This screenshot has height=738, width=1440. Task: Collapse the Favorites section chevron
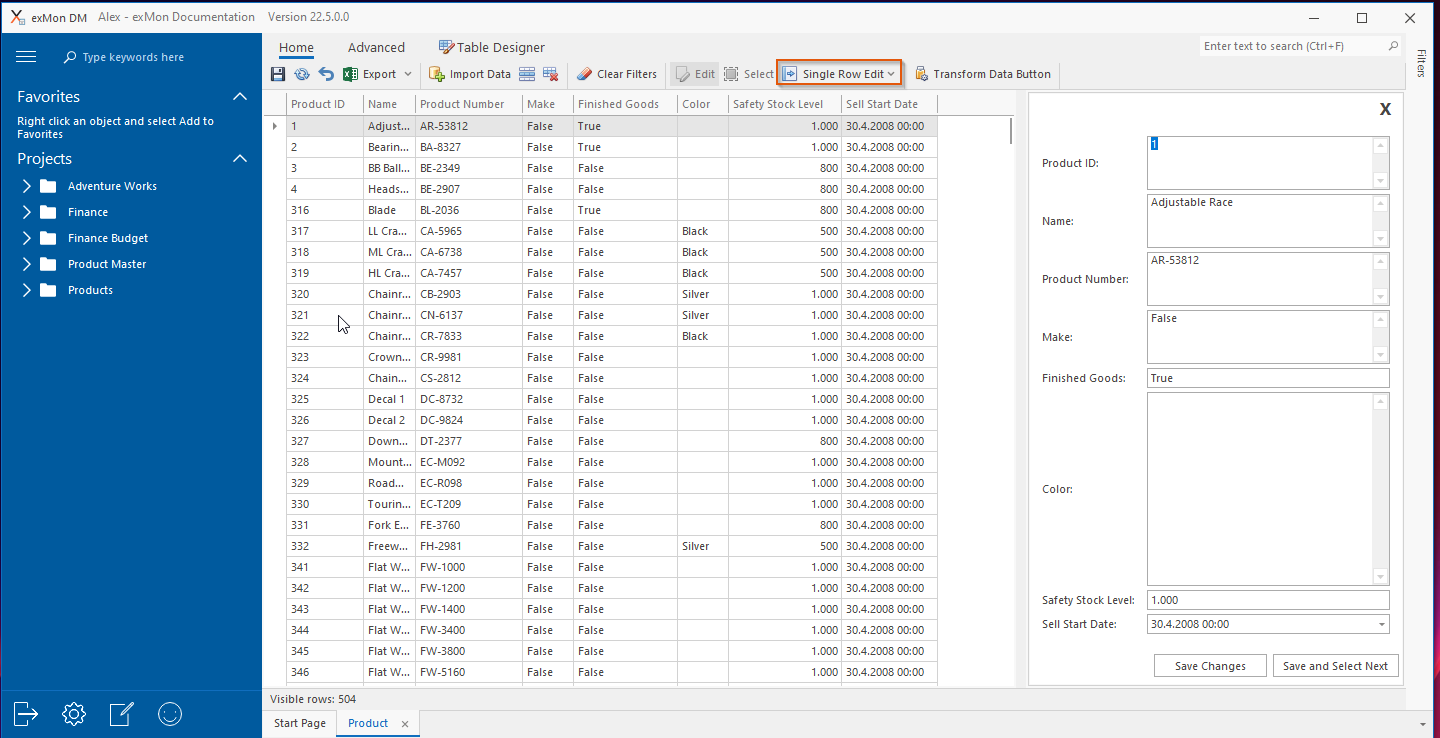pos(240,96)
